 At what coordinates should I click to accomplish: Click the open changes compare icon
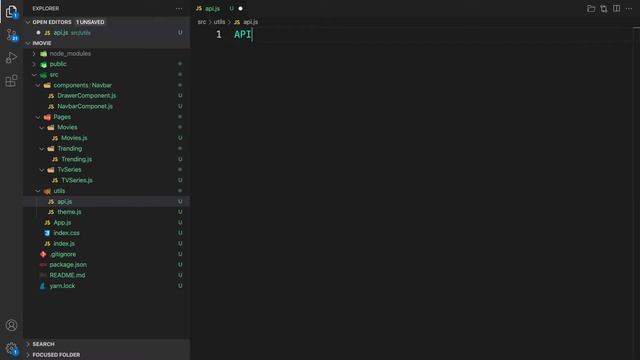pyautogui.click(x=604, y=9)
